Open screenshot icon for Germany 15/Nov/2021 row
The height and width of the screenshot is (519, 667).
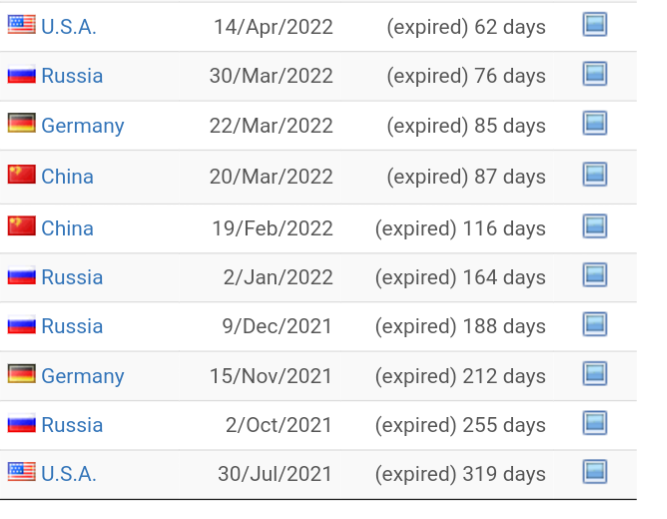point(594,374)
